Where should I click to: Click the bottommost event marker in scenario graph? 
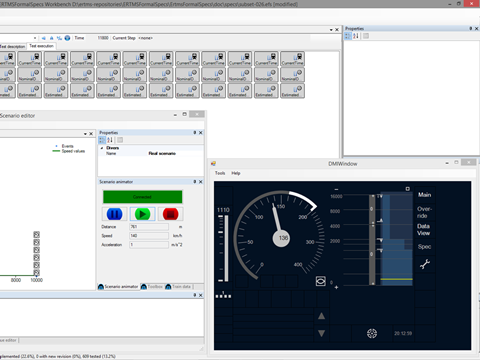point(37,273)
